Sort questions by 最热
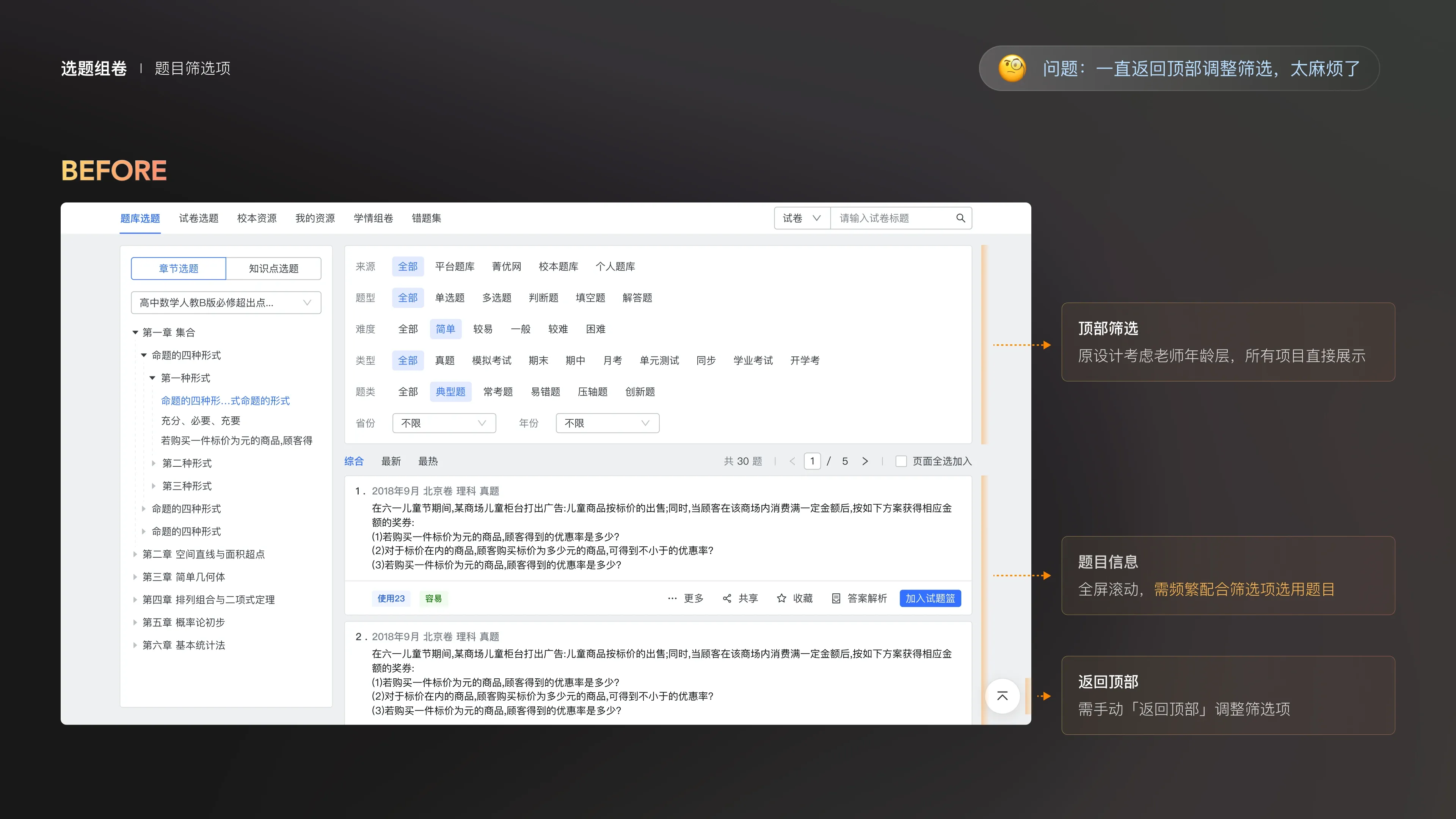 [428, 461]
